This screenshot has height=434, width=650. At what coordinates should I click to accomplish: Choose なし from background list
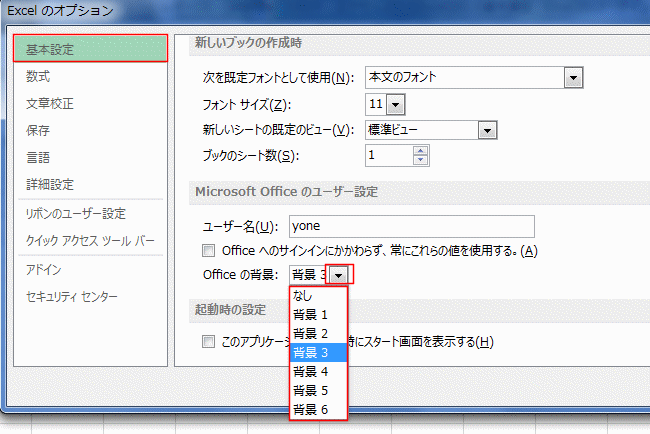[318, 296]
